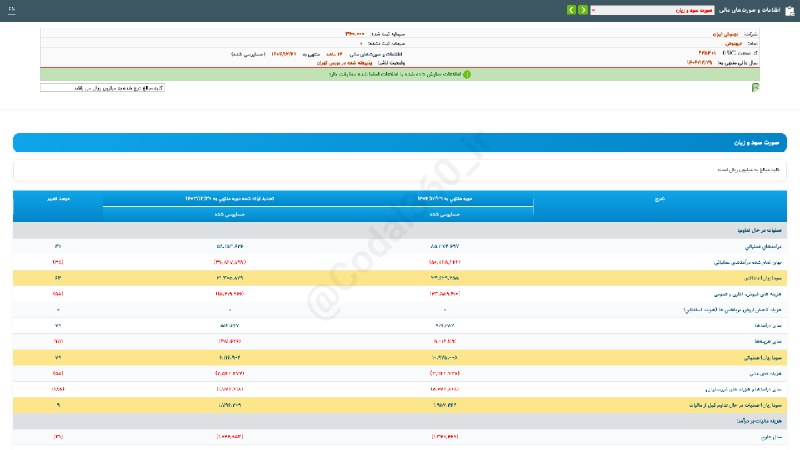Go to the previous report sheet arrow

coord(583,10)
